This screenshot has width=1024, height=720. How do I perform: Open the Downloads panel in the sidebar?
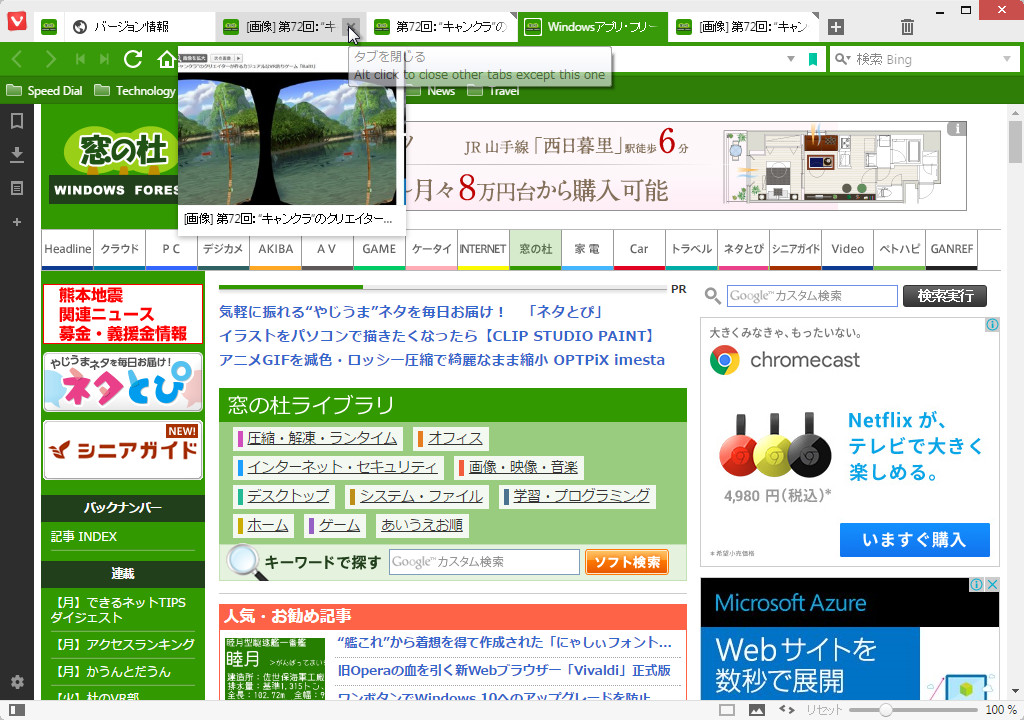tap(17, 153)
